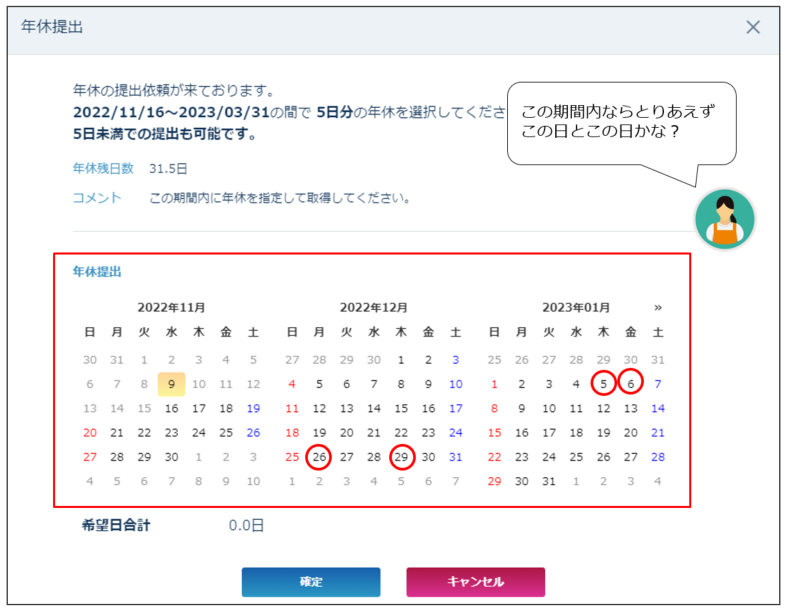Select November 28, 2022
Screen dimensions: 789x612
coord(117,457)
